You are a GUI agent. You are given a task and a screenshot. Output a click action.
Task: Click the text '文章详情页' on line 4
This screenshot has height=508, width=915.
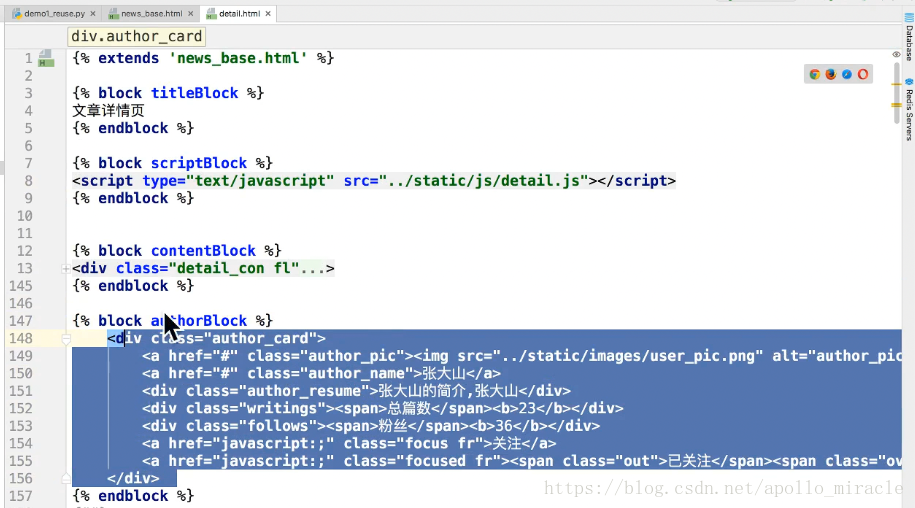(x=108, y=111)
